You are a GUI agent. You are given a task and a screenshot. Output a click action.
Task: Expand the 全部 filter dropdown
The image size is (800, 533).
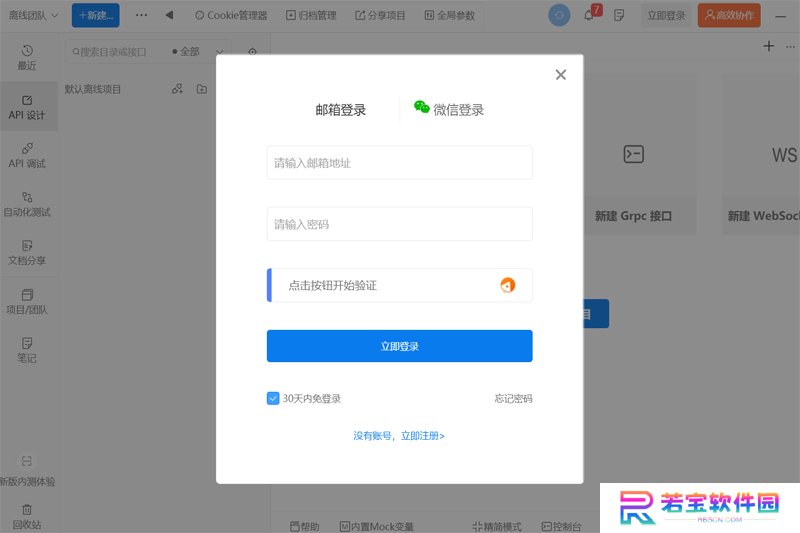197,52
